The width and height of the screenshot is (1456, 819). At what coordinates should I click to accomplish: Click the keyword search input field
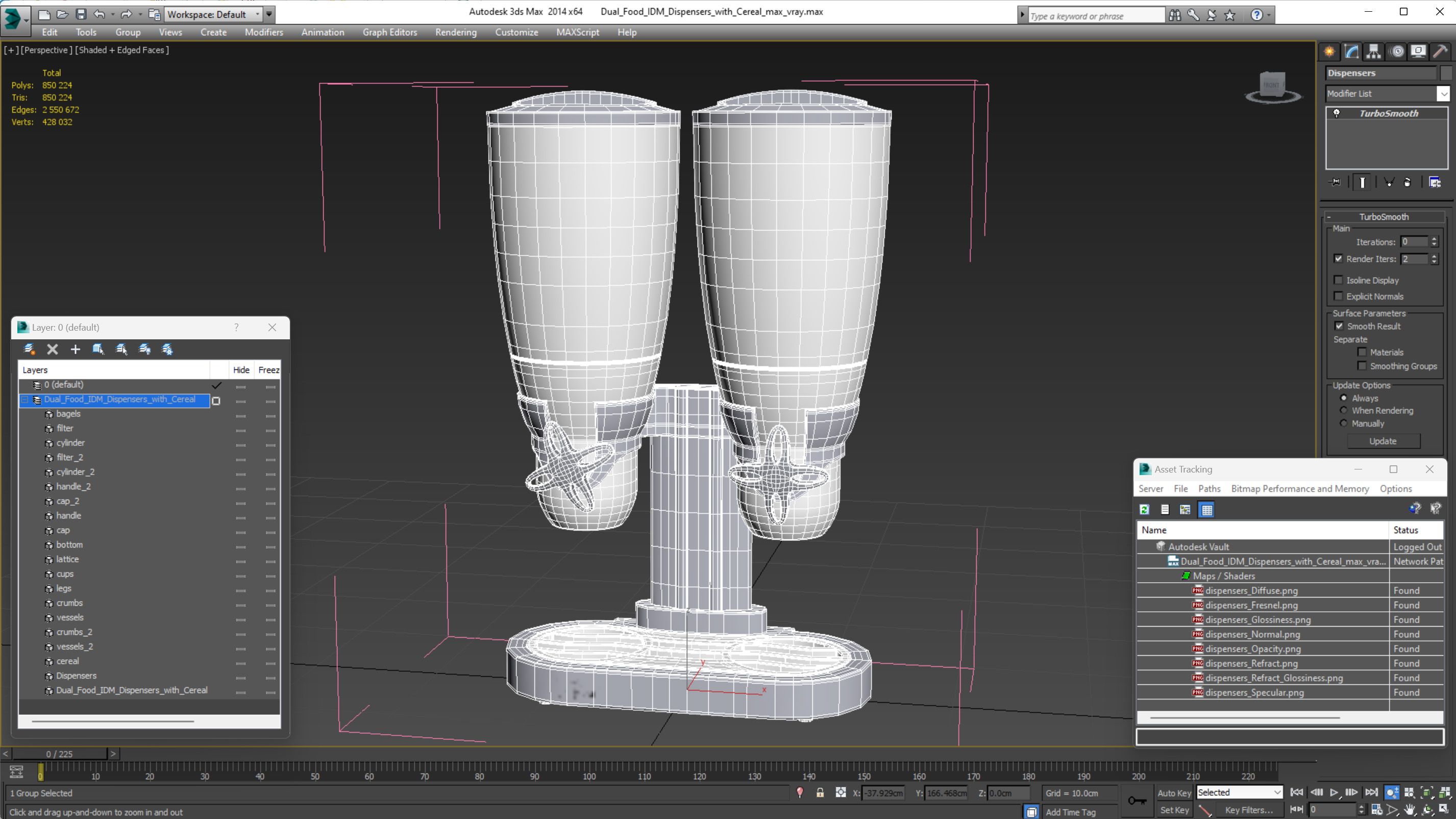pyautogui.click(x=1096, y=16)
